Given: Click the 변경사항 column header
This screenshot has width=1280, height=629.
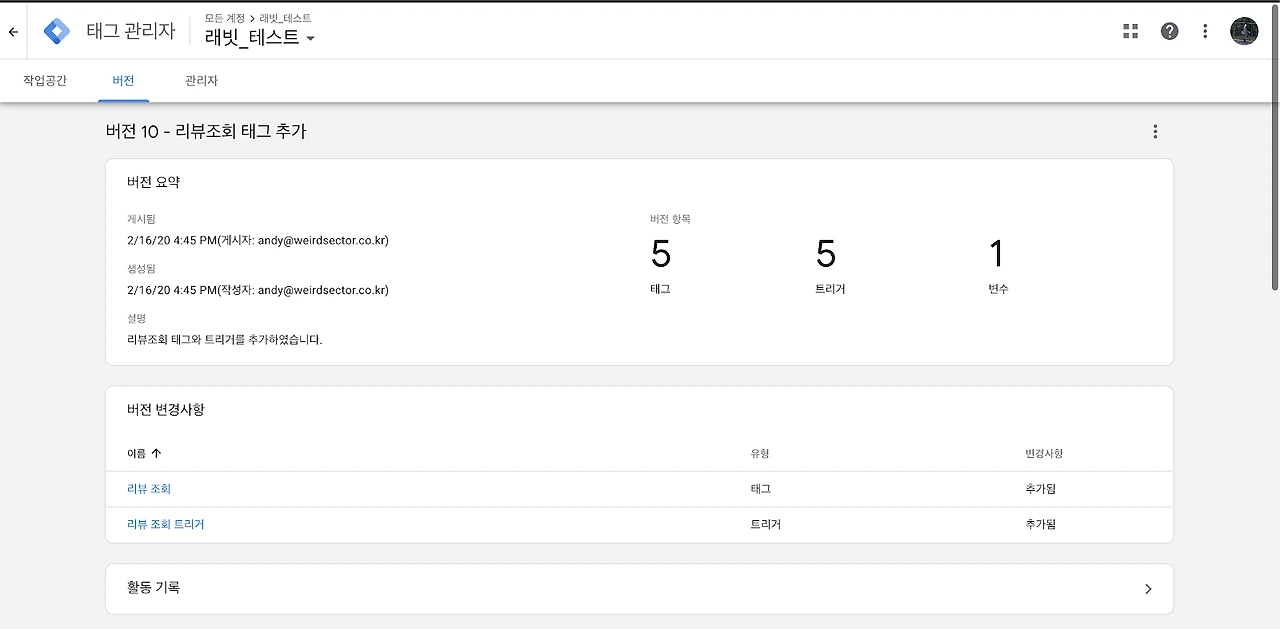Looking at the screenshot, I should tap(1043, 454).
